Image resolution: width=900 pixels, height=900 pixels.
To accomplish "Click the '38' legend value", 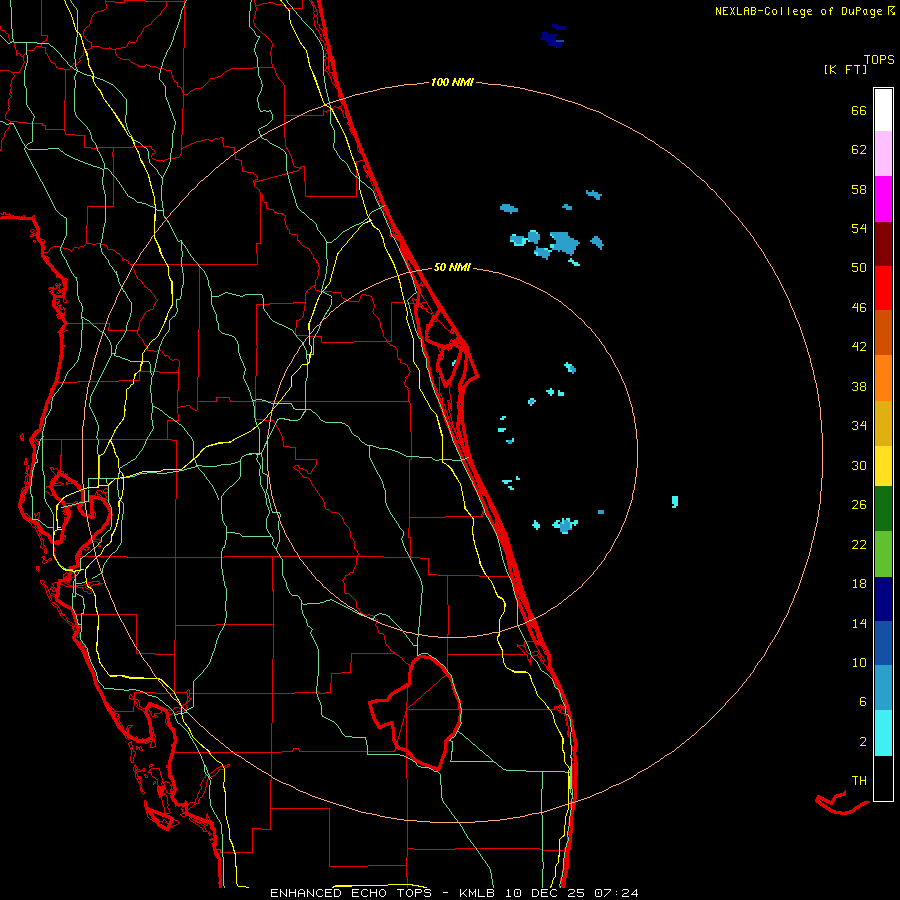I will (x=859, y=386).
